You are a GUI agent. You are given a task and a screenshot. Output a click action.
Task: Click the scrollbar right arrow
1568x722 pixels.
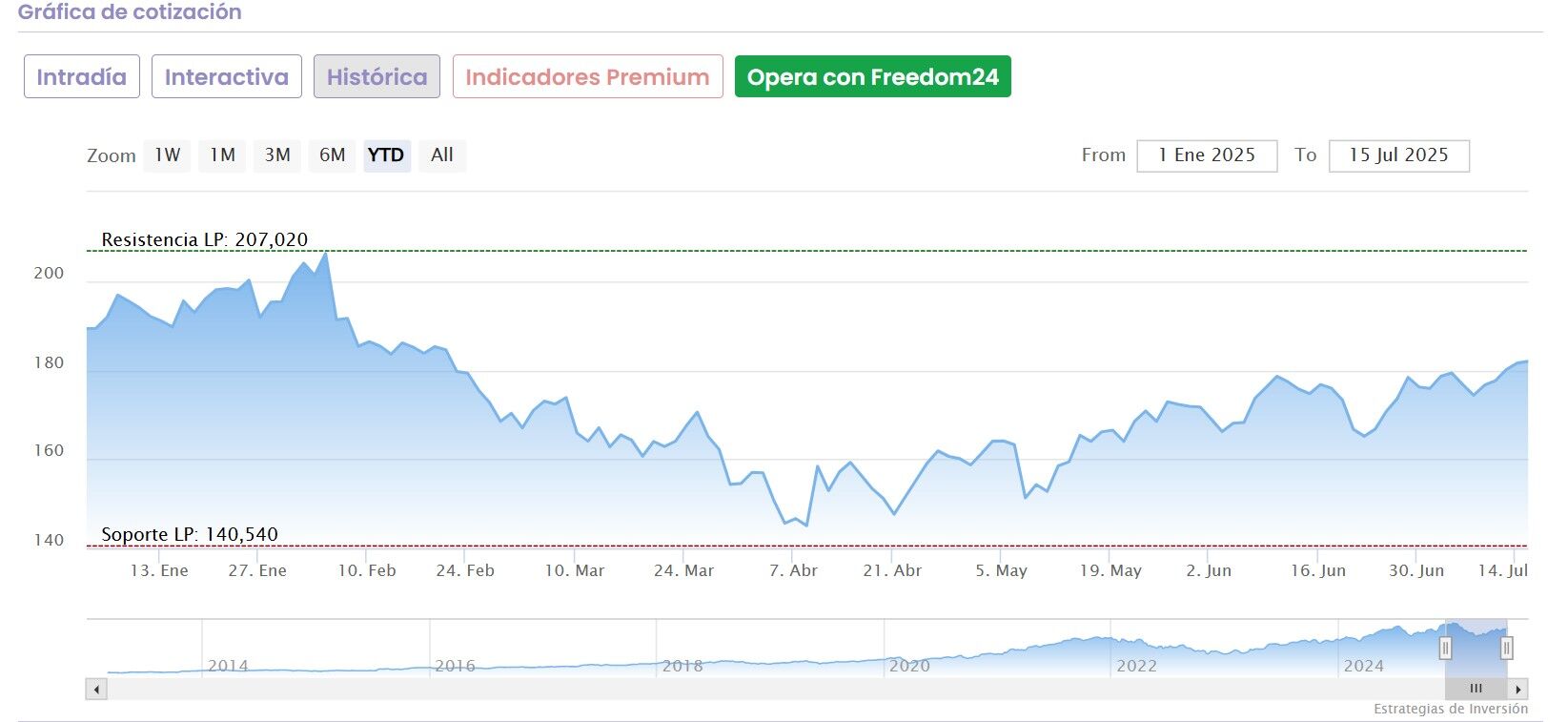click(x=1519, y=689)
